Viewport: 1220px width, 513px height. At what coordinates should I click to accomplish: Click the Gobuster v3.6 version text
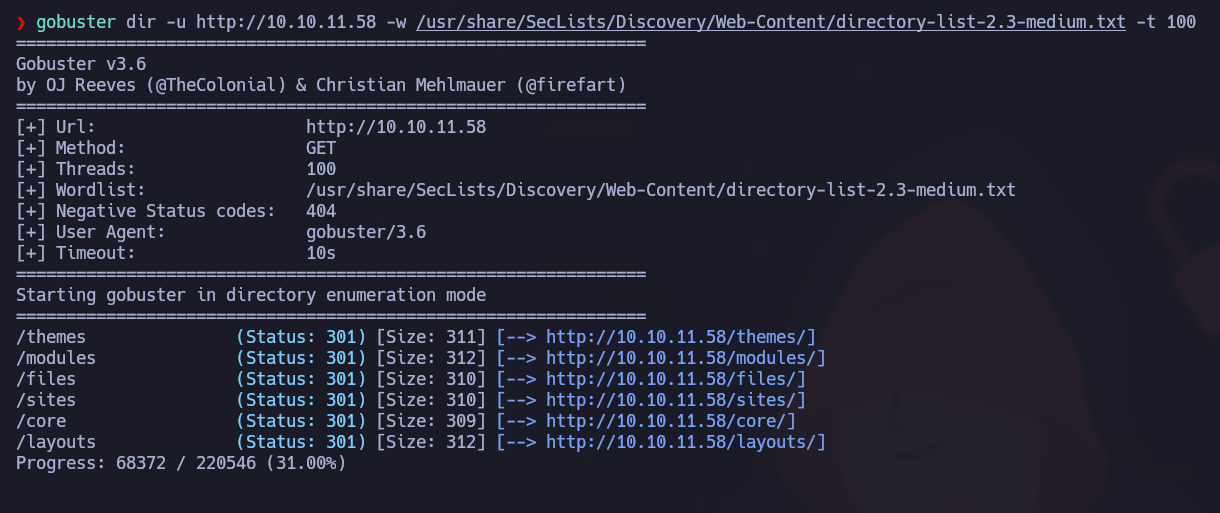[81, 64]
